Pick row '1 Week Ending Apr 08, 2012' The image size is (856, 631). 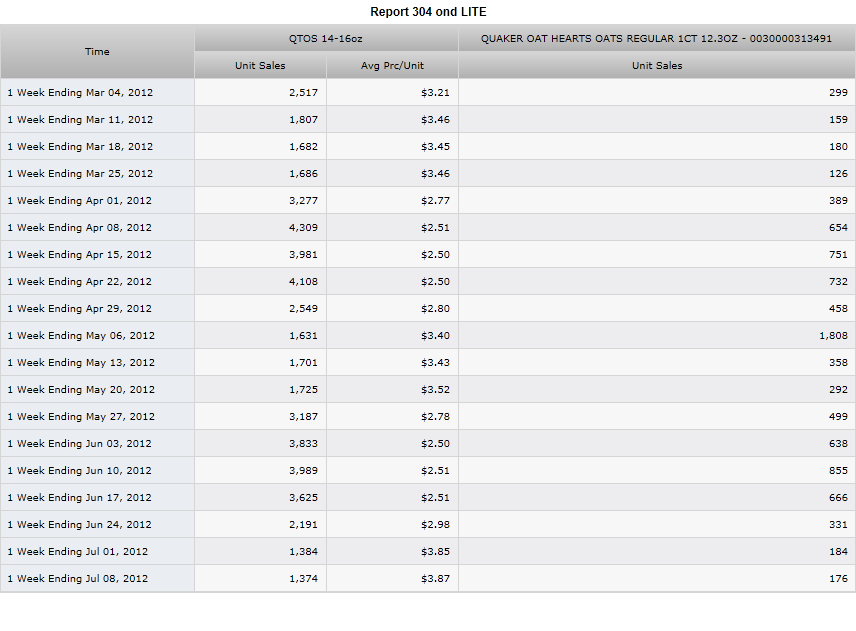click(x=428, y=228)
